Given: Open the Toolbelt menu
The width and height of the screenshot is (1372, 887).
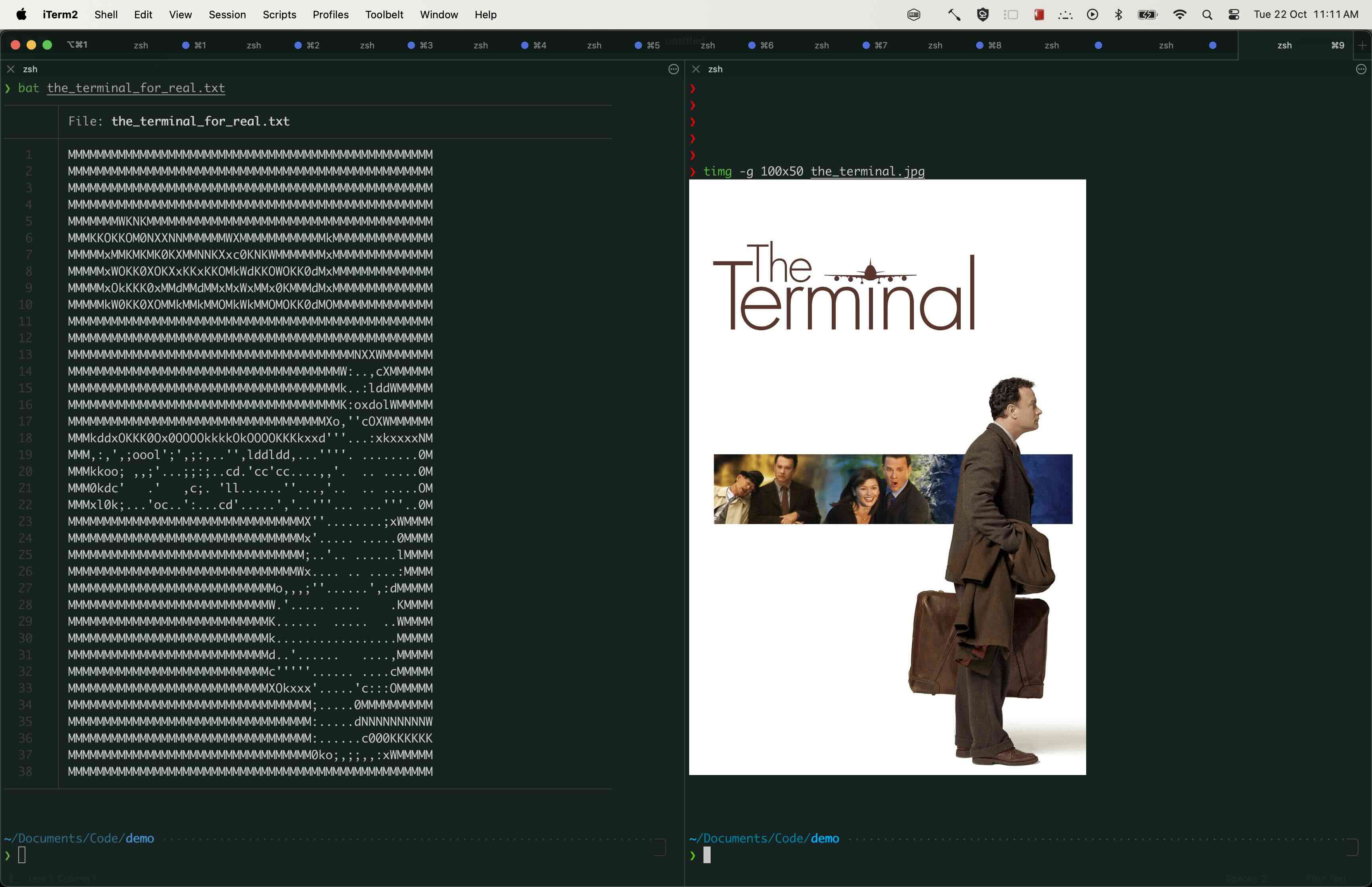Looking at the screenshot, I should (384, 14).
